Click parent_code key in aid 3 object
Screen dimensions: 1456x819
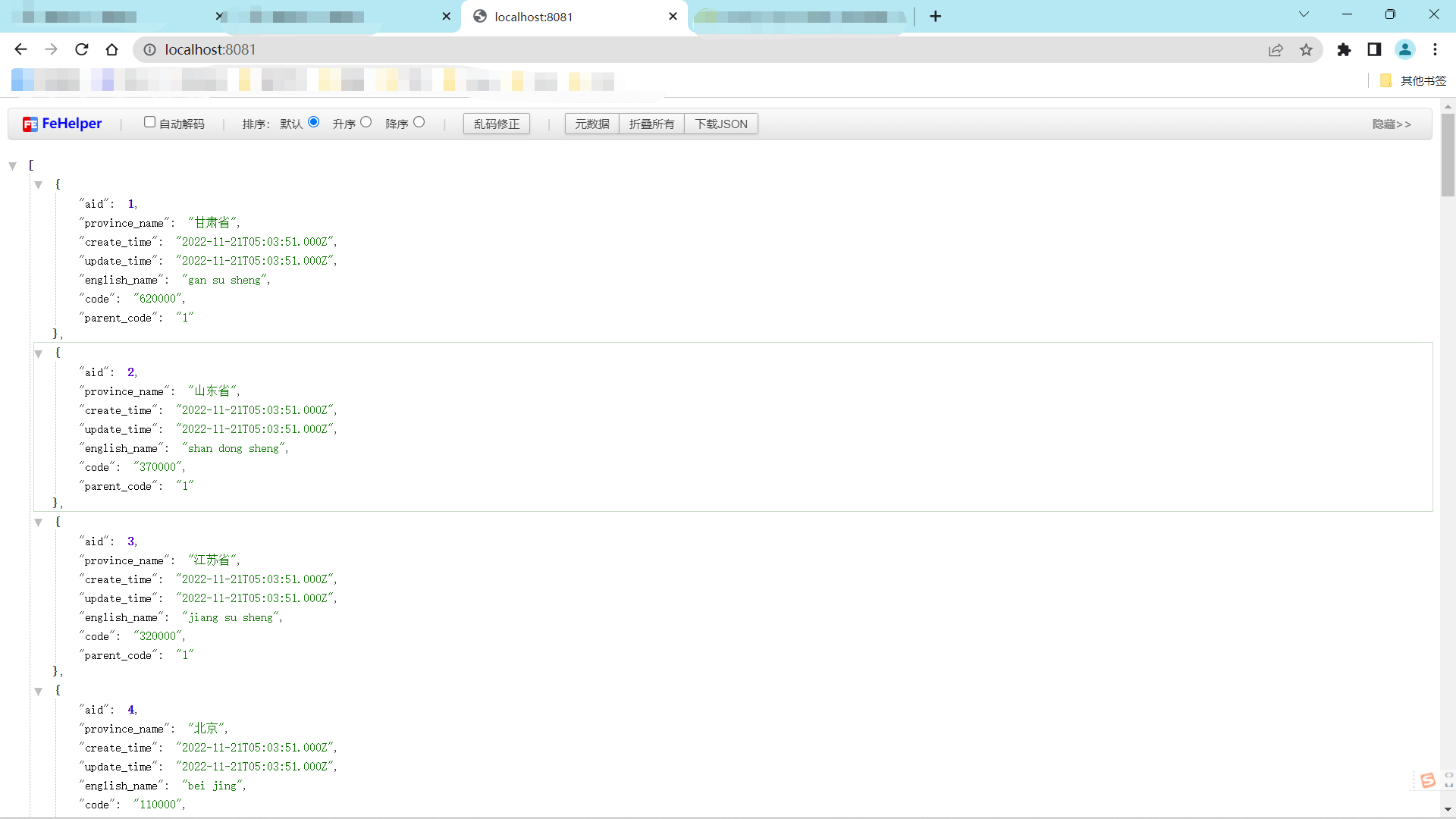tap(118, 655)
